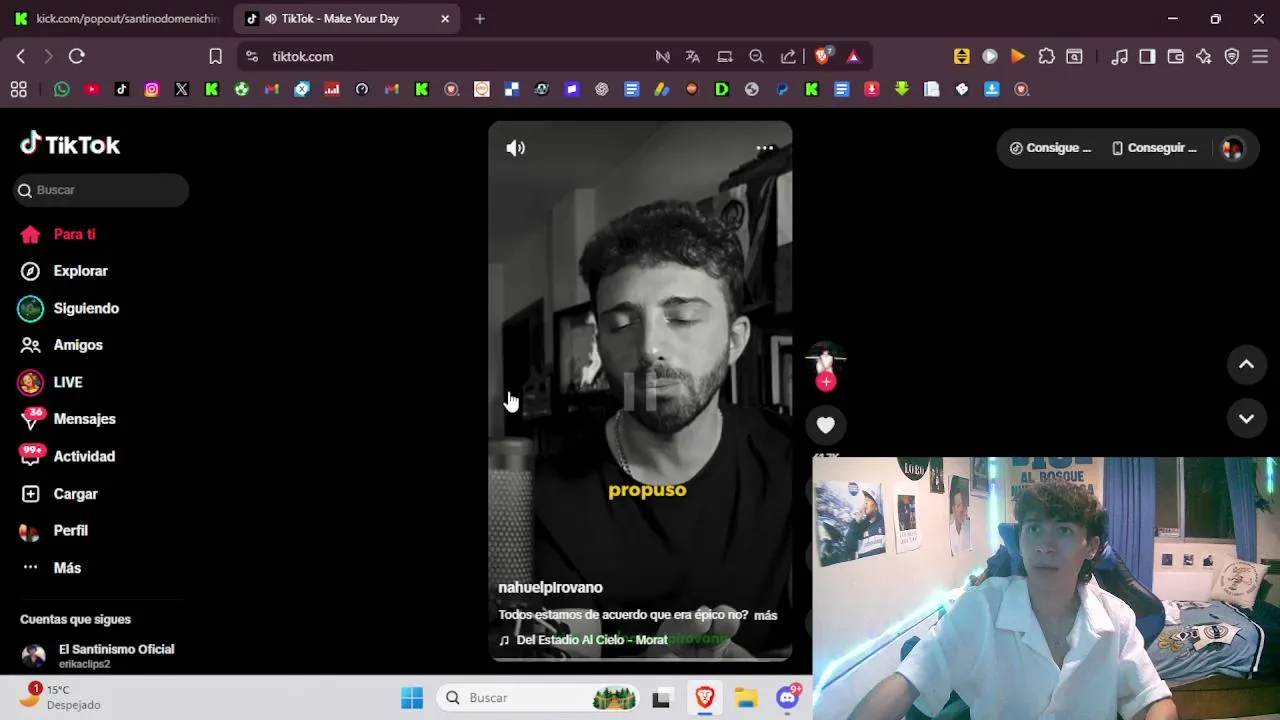
Task: Open a new browser tab
Action: [480, 18]
